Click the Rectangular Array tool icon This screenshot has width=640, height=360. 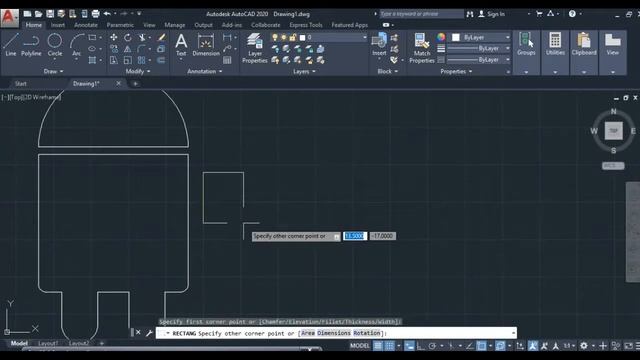pos(142,60)
